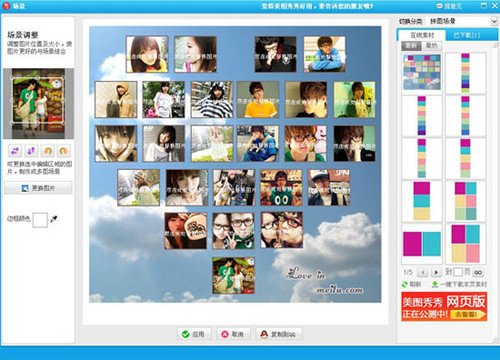Viewport: 500px width, 360px height.
Task: Click the template panel vertical scrollbar
Action: pyautogui.click(x=495, y=192)
